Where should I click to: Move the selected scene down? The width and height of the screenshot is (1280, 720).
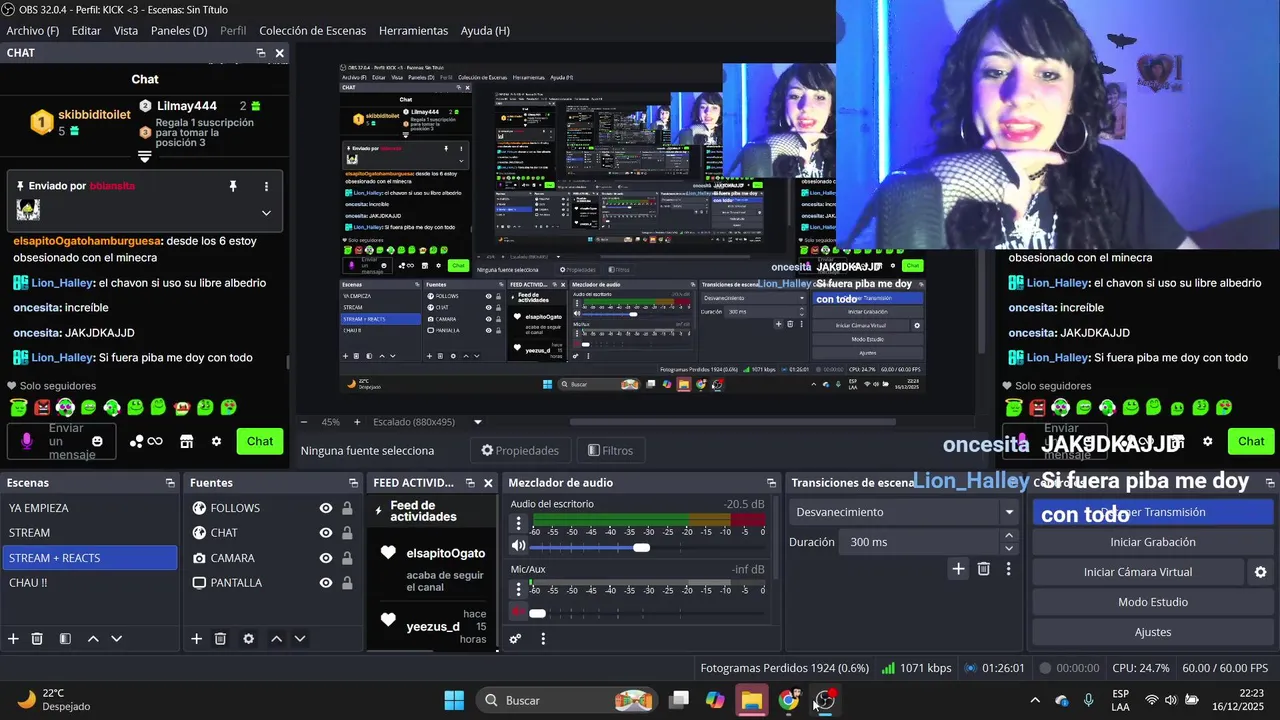[x=116, y=639]
